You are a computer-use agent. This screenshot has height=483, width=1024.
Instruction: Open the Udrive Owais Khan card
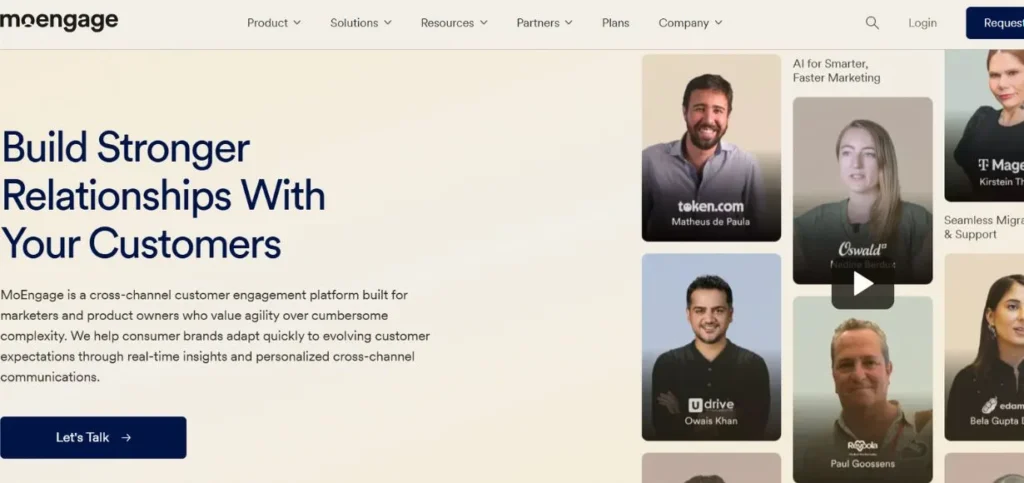coord(711,347)
